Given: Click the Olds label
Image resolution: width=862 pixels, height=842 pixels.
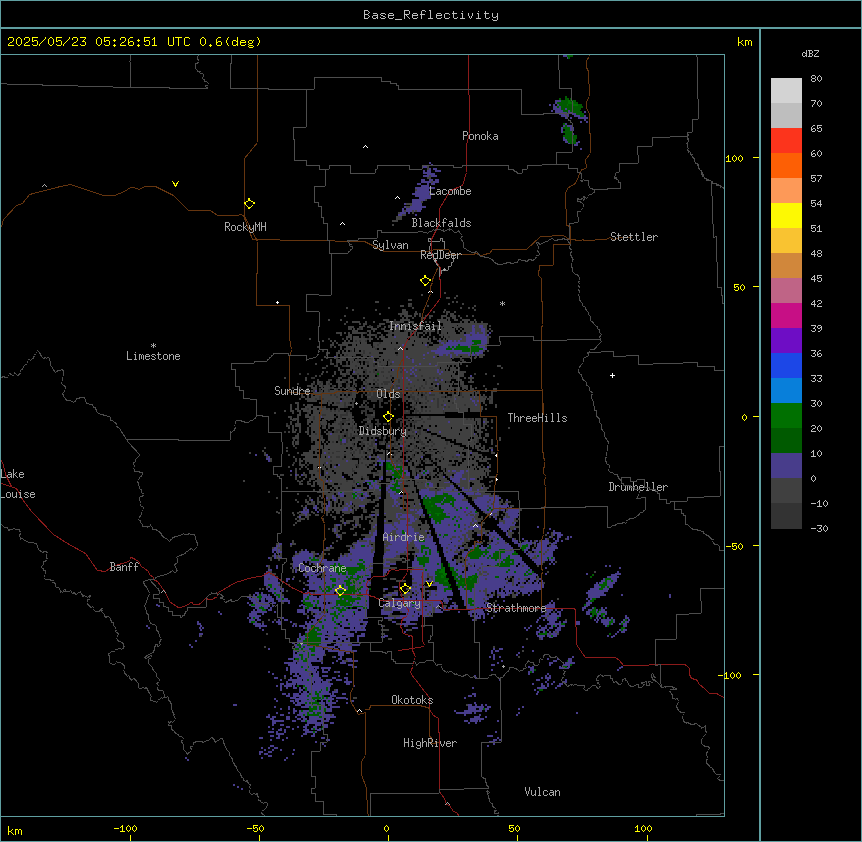Looking at the screenshot, I should [x=388, y=394].
